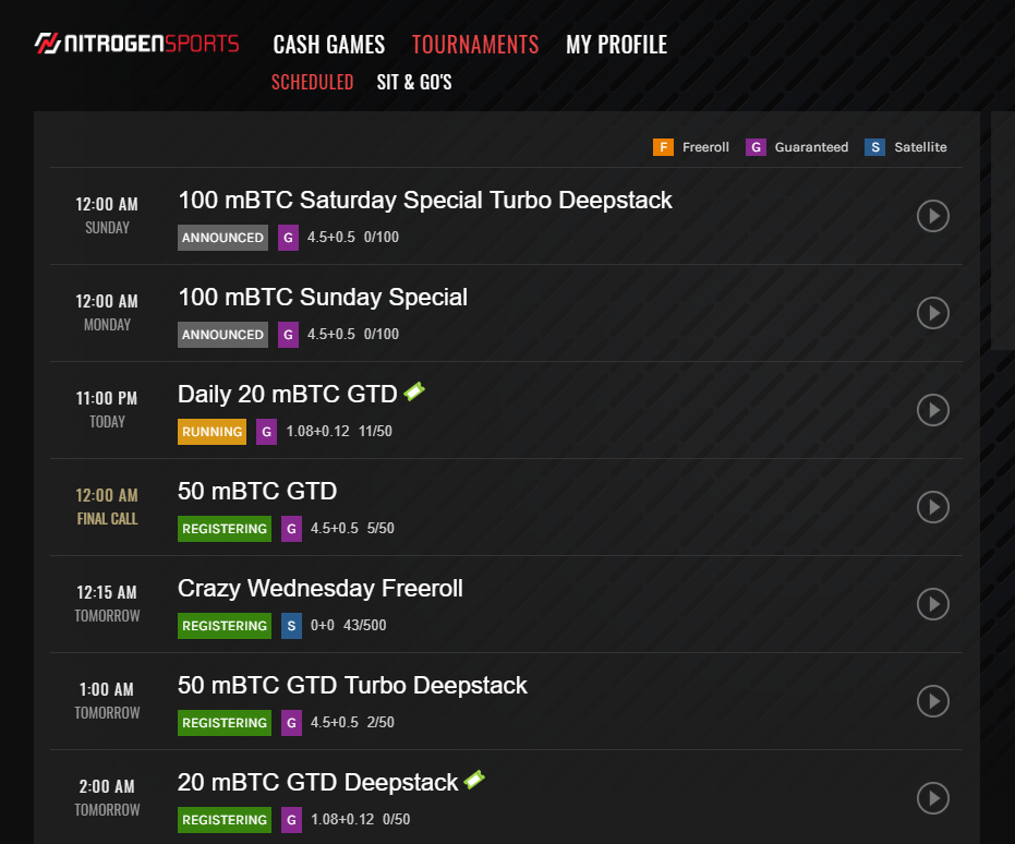This screenshot has height=844, width=1015.
Task: Open the Saturday Special Turbo Deepstack play arrow
Action: pyautogui.click(x=932, y=216)
